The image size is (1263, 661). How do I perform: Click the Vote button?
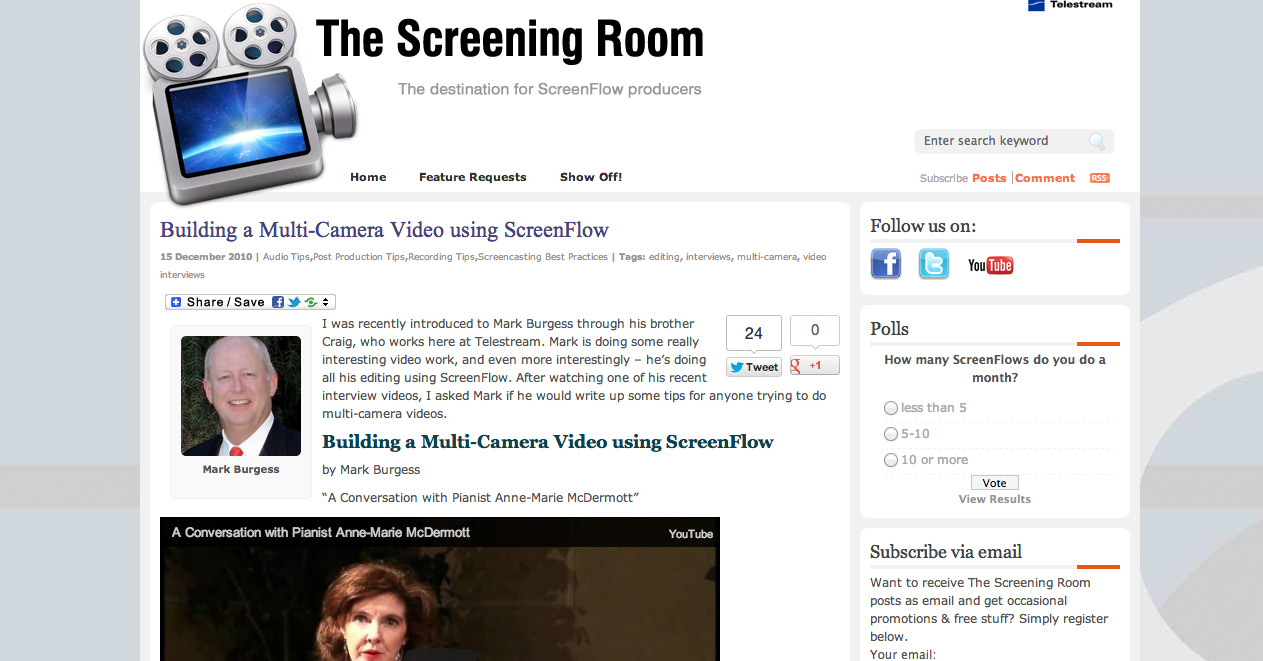point(995,483)
